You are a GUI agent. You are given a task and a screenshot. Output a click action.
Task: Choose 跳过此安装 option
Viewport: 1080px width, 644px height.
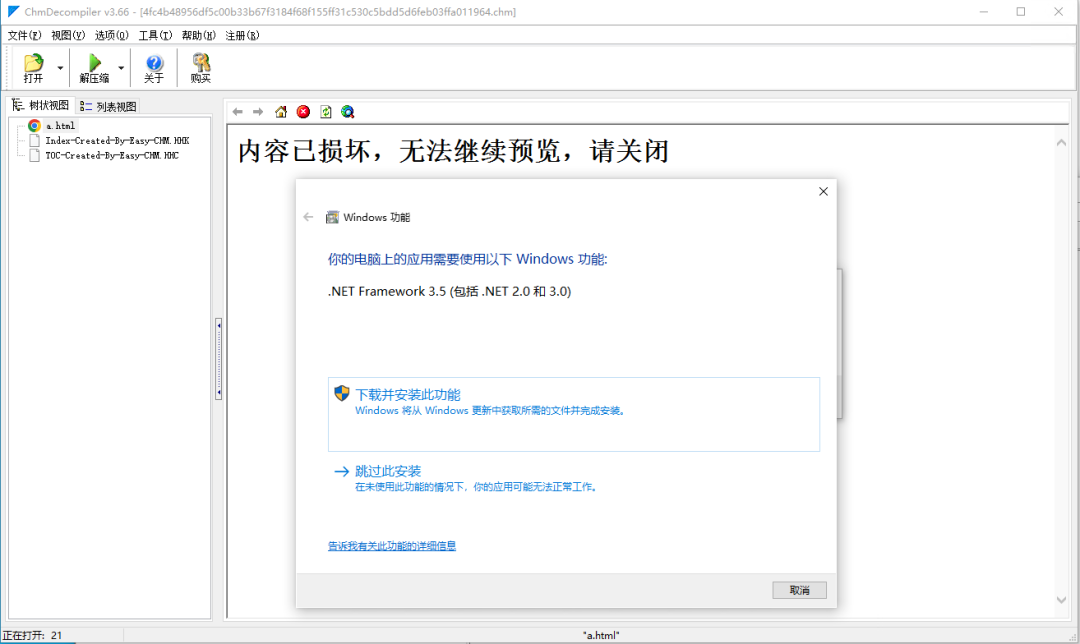click(574, 478)
